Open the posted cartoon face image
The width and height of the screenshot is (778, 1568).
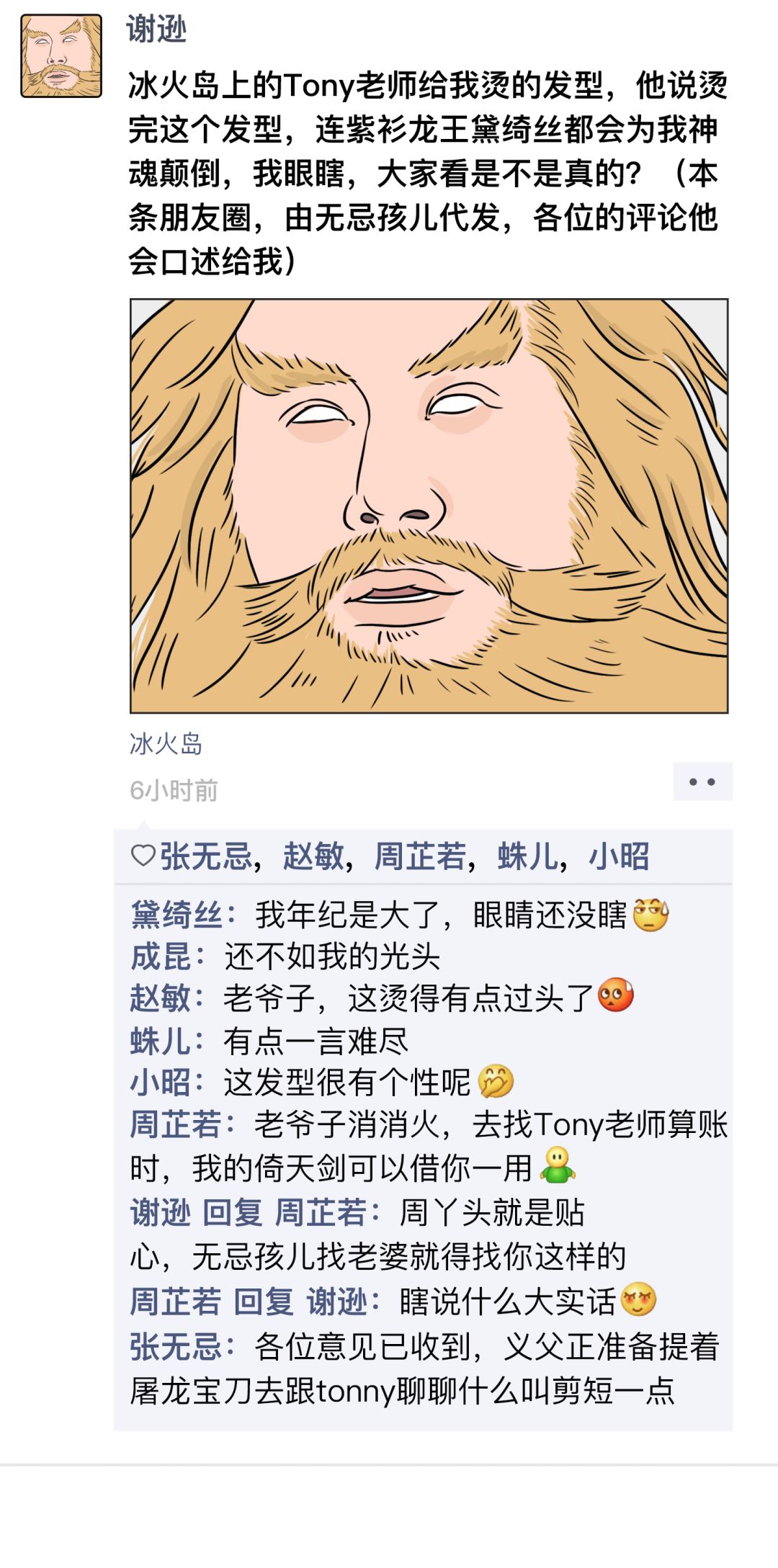(429, 506)
